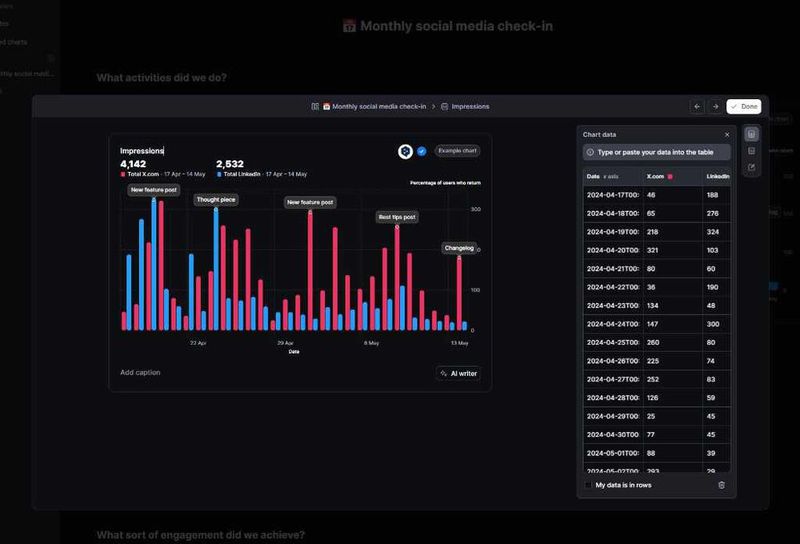Click the previous chart arrow button

698,107
